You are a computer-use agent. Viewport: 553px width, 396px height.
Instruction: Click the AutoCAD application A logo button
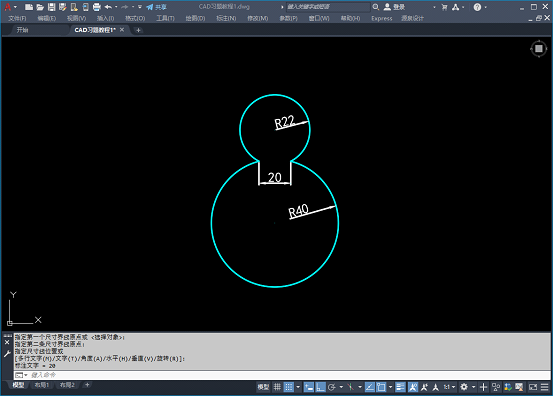7,7
